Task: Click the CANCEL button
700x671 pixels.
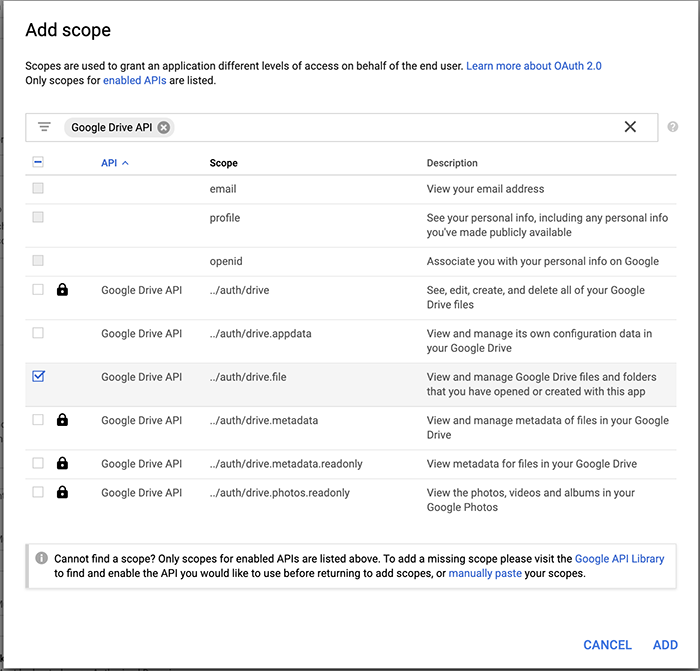Action: tap(607, 645)
